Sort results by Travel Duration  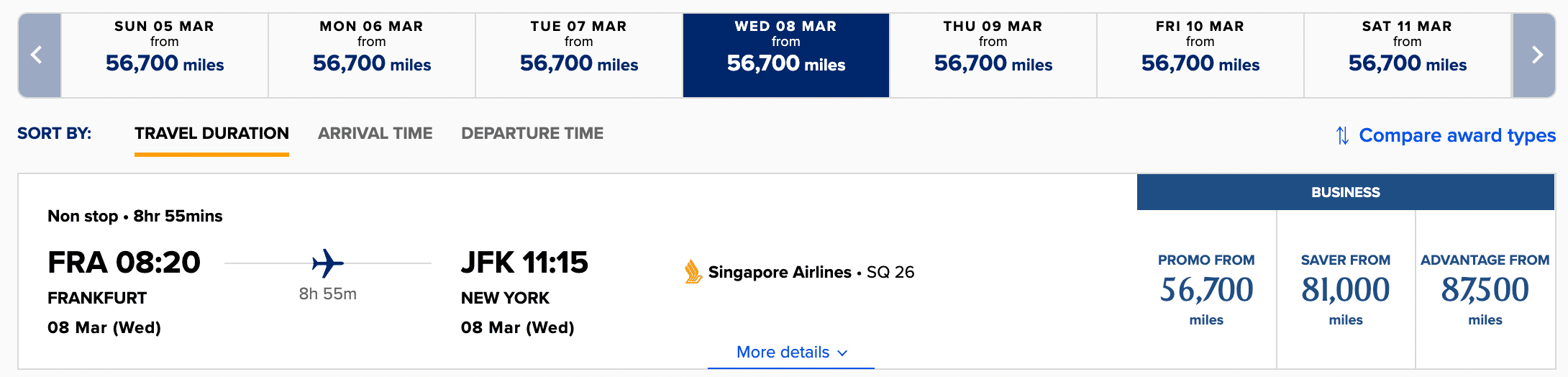tap(211, 134)
